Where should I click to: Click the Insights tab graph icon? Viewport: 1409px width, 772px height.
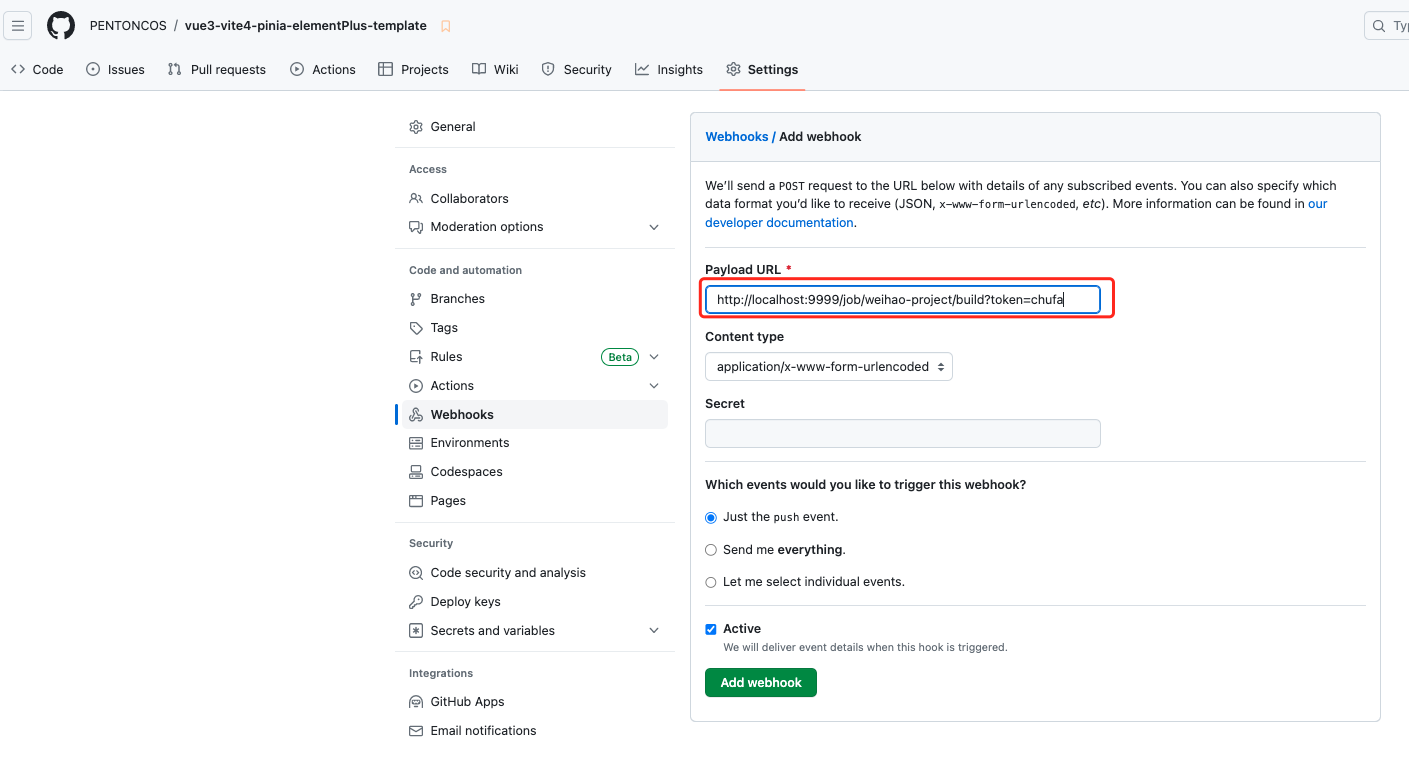[642, 69]
